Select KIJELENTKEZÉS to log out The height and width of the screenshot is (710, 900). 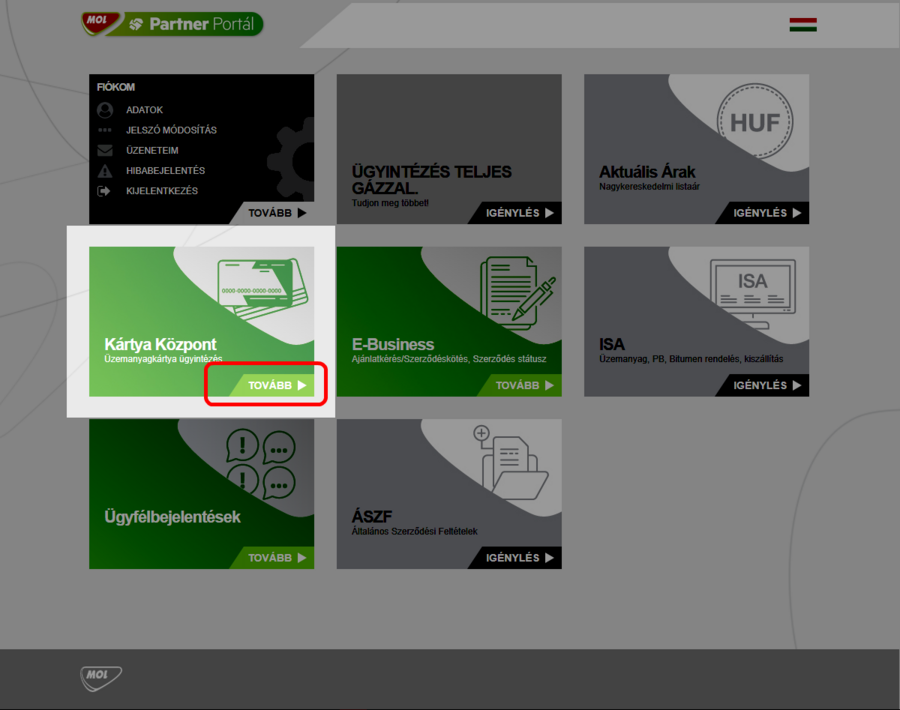[x=162, y=191]
